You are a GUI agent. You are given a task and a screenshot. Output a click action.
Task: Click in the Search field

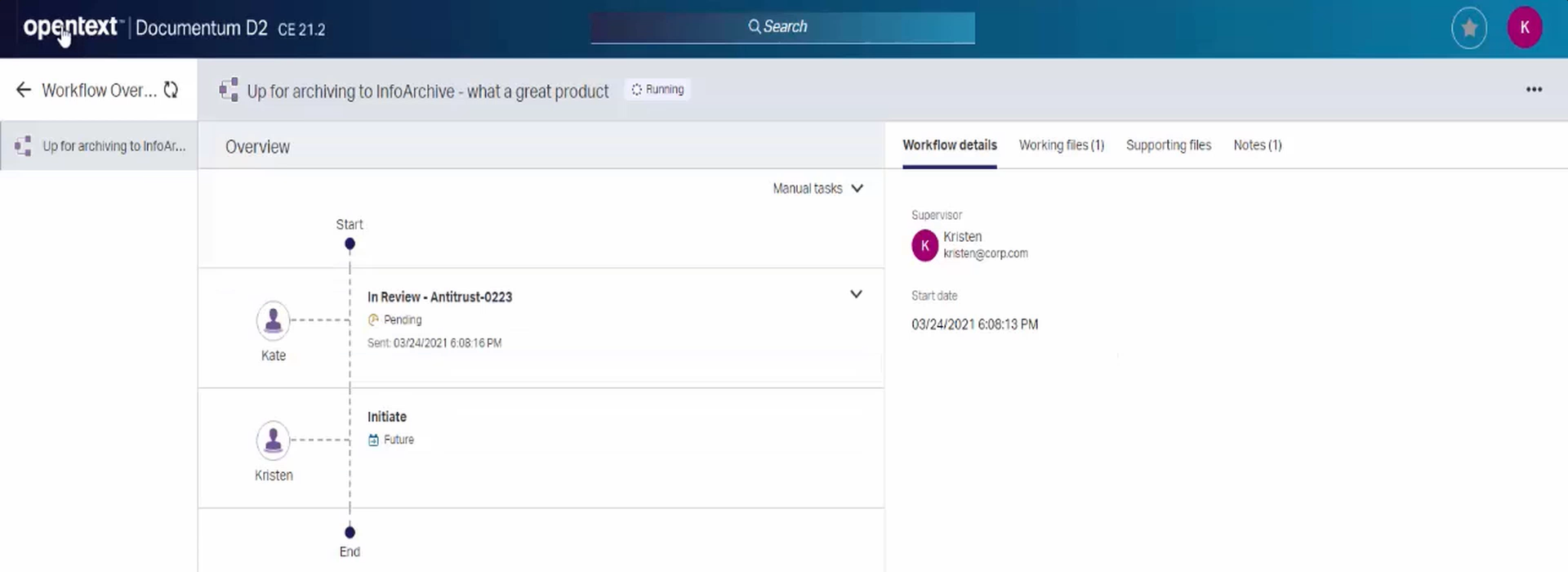[x=782, y=27]
